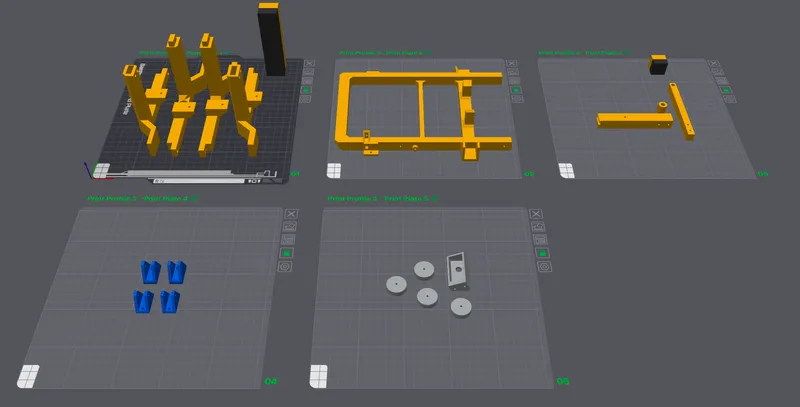Toggle the green lock on plate 1
Screen dimensions: 800x407
(x=307, y=90)
